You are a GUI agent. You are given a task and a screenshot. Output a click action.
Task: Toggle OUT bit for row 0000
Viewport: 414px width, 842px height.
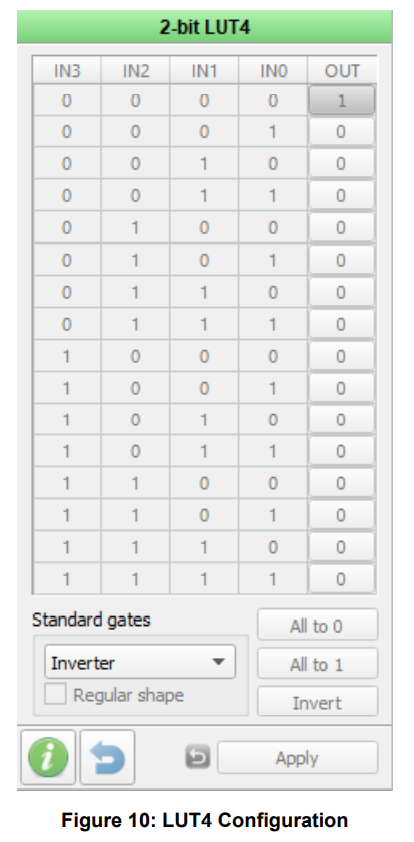click(x=342, y=100)
